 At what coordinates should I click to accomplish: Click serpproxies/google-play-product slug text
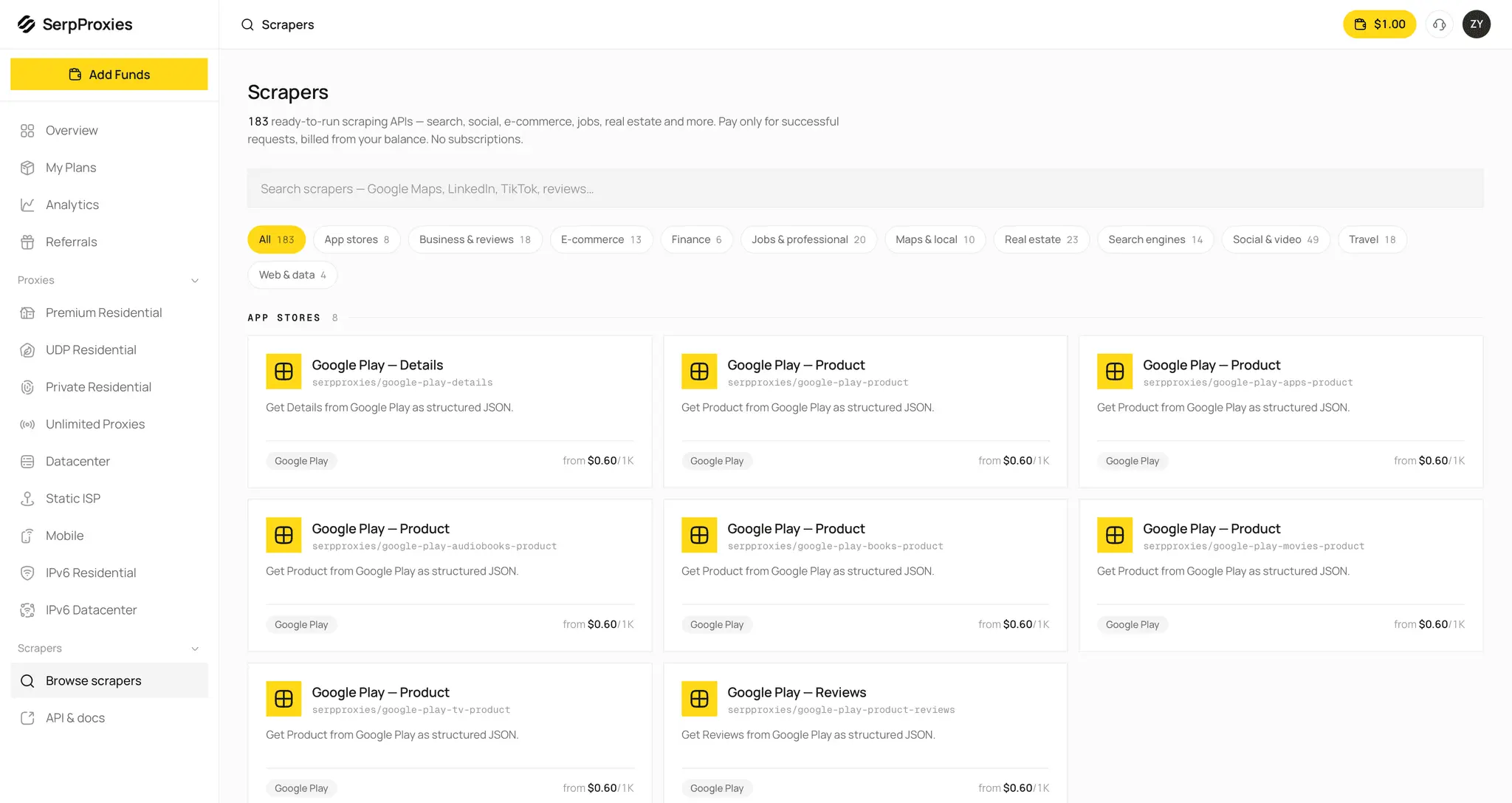click(x=818, y=383)
